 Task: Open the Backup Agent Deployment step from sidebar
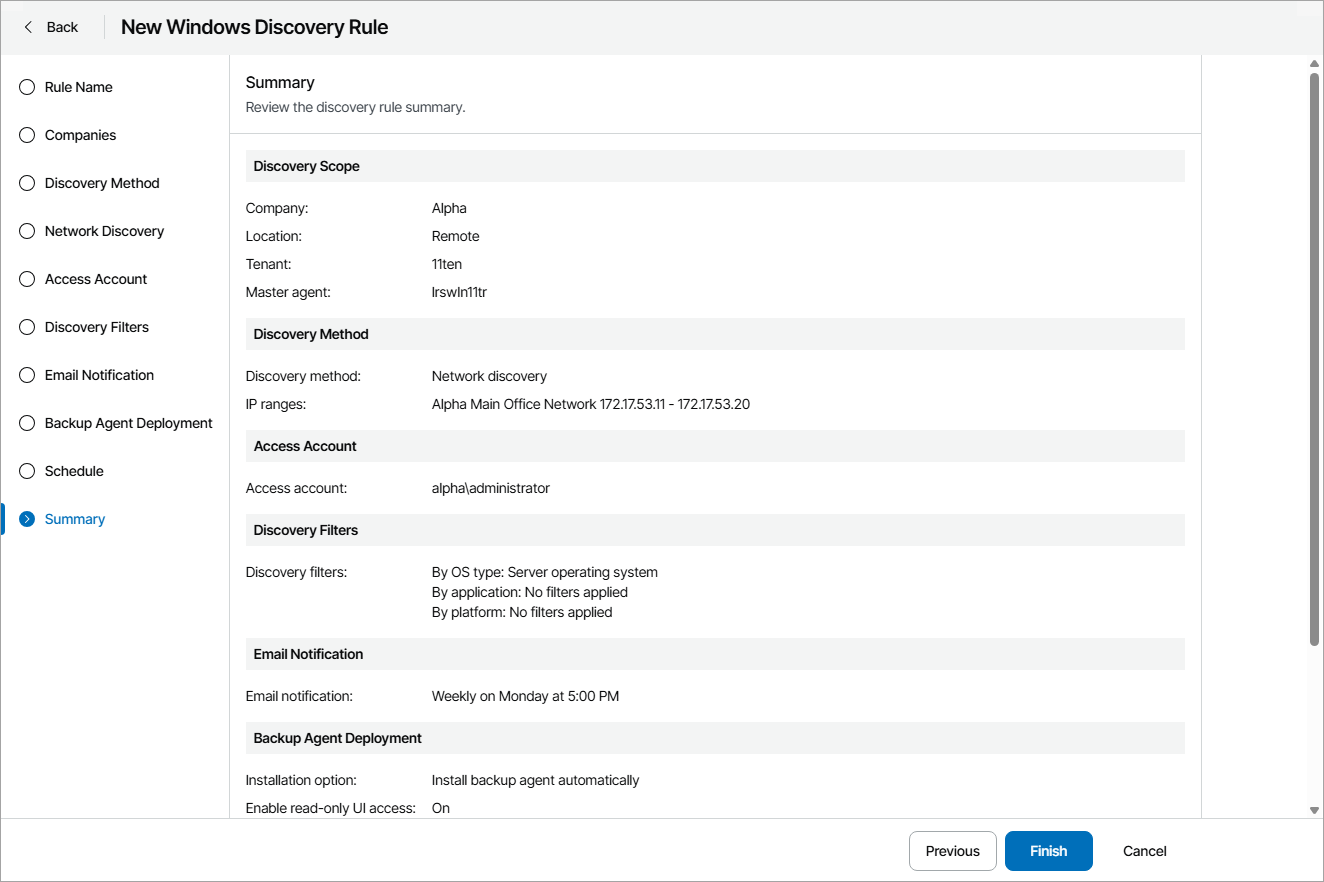tap(128, 423)
